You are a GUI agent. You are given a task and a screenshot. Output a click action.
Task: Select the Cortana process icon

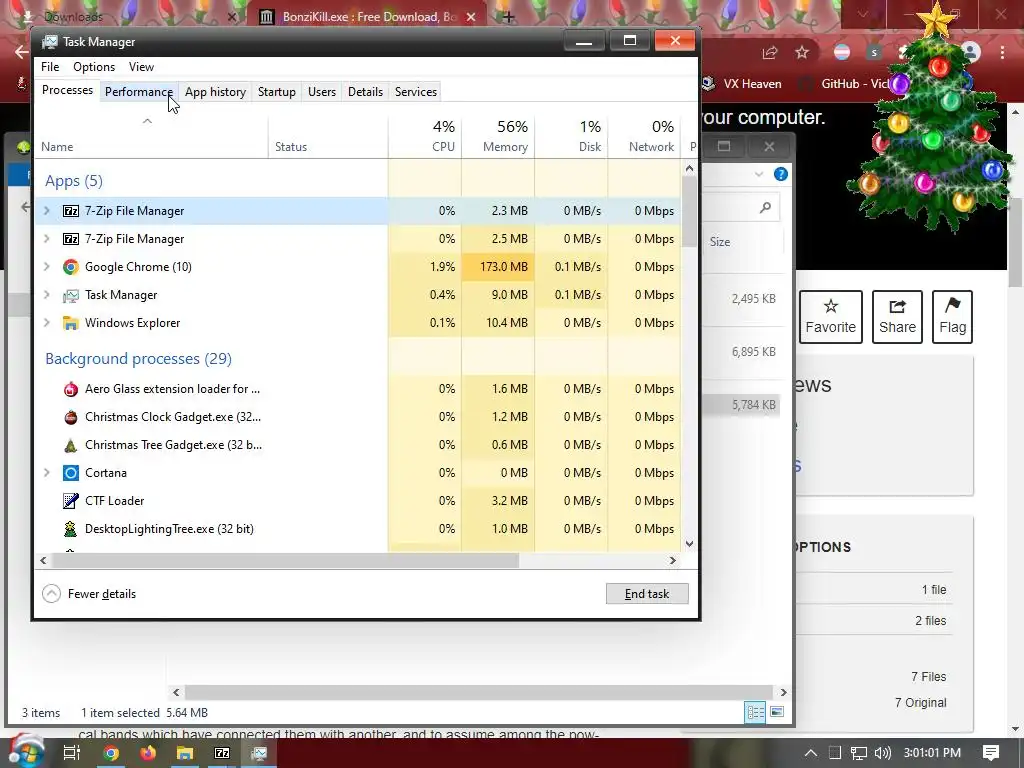click(71, 473)
